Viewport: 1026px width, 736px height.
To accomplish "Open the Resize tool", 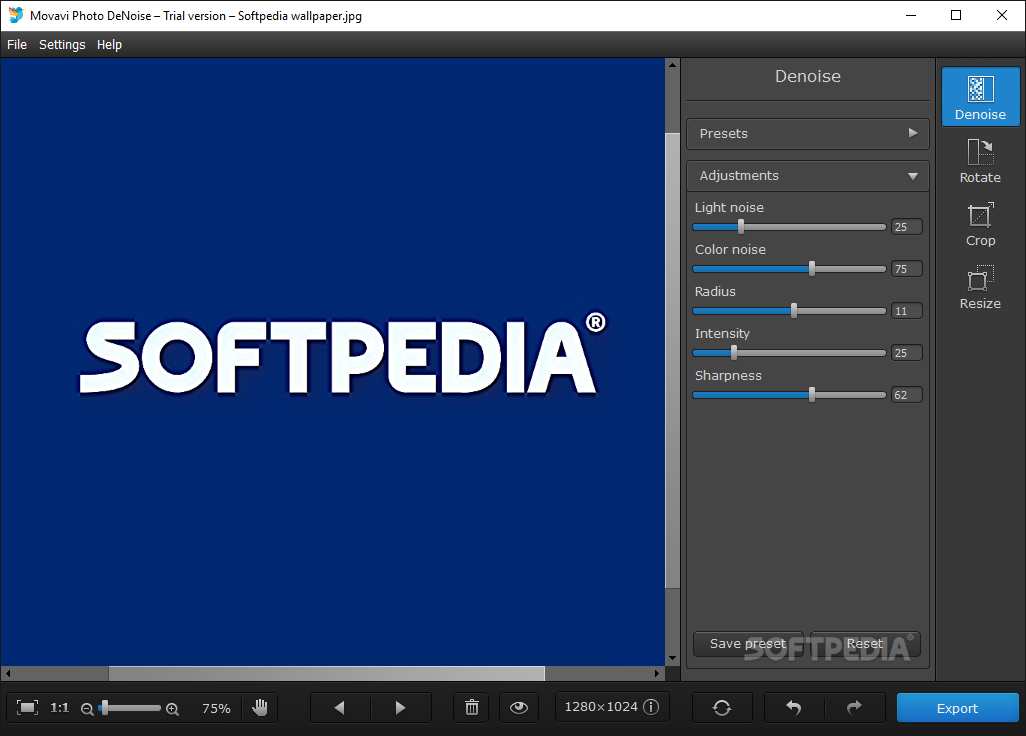I will tap(980, 287).
